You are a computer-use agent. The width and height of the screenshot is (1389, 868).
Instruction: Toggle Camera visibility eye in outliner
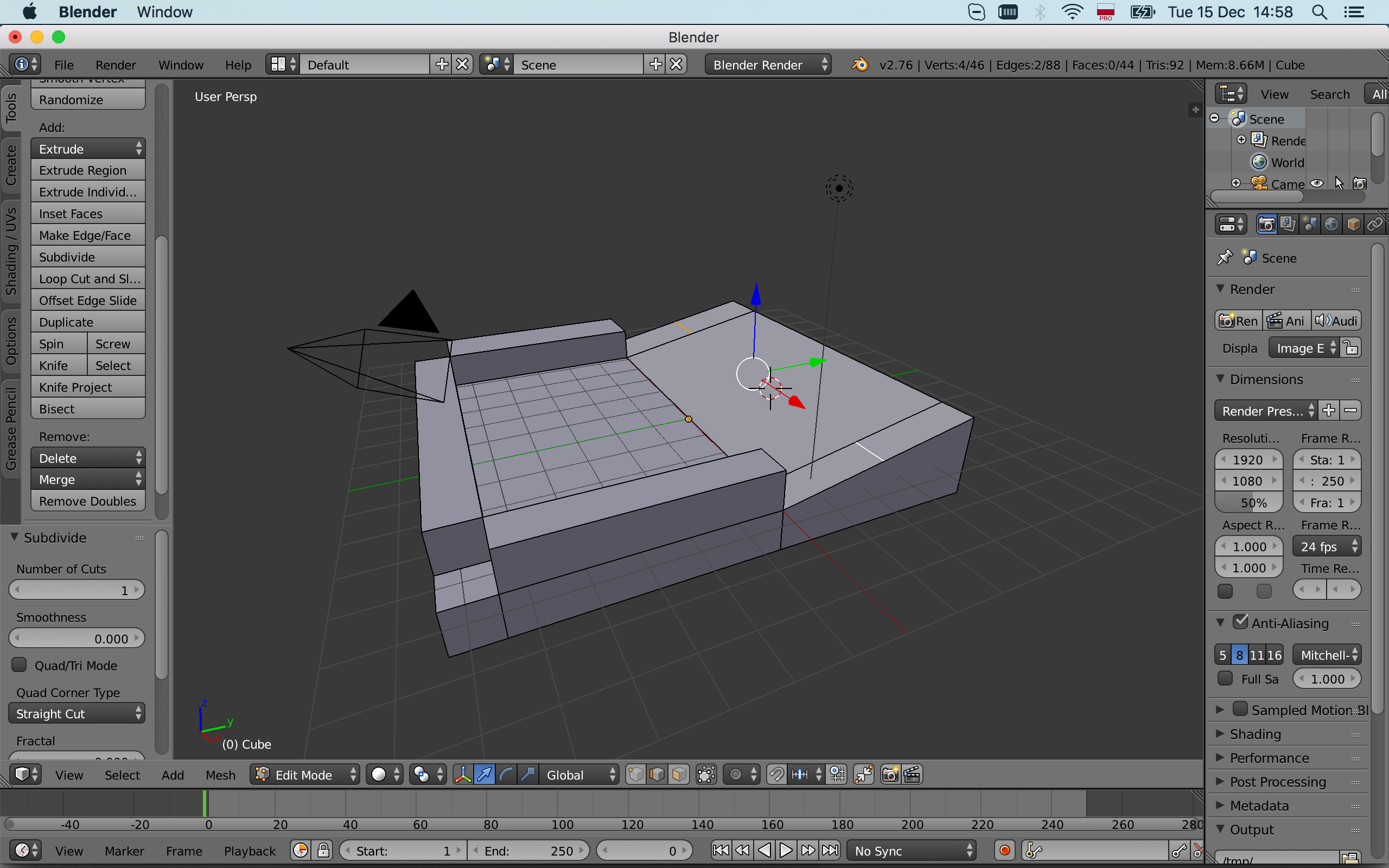pos(1317,184)
